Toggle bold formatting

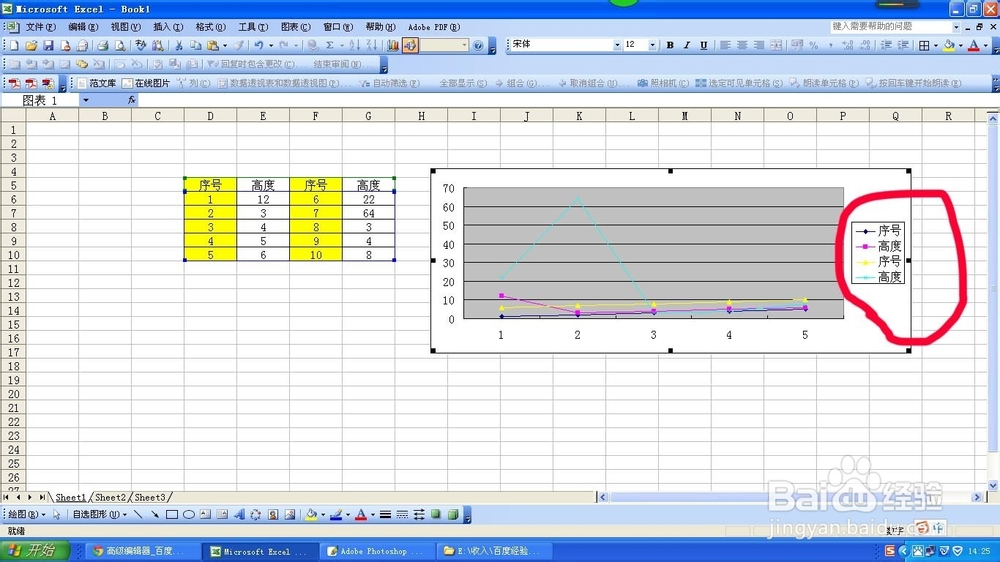coord(670,45)
